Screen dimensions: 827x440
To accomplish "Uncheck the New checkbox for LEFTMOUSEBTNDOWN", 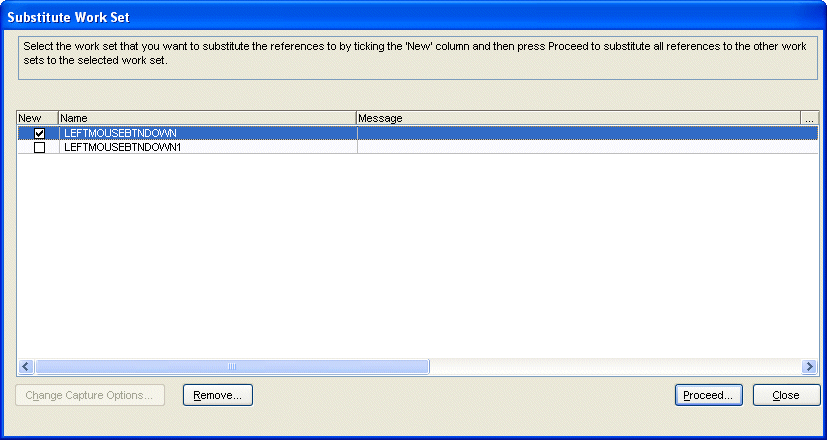I will 40,133.
